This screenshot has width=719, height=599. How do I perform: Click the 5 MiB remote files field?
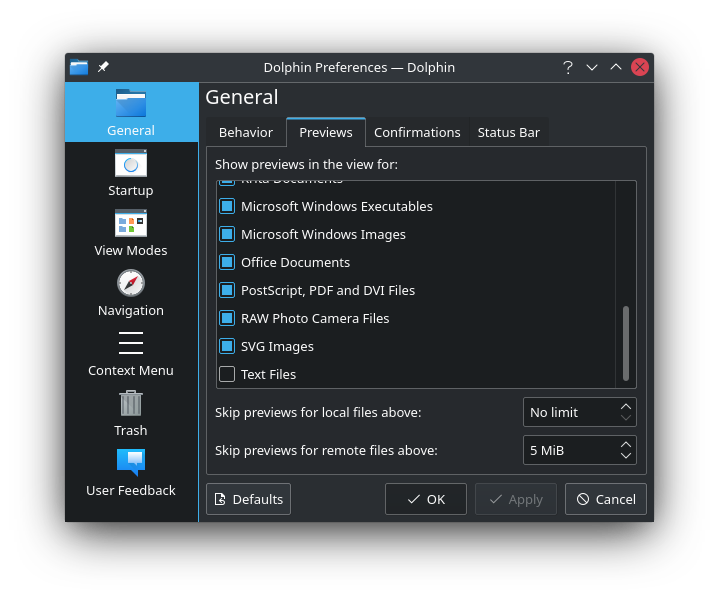coord(580,450)
